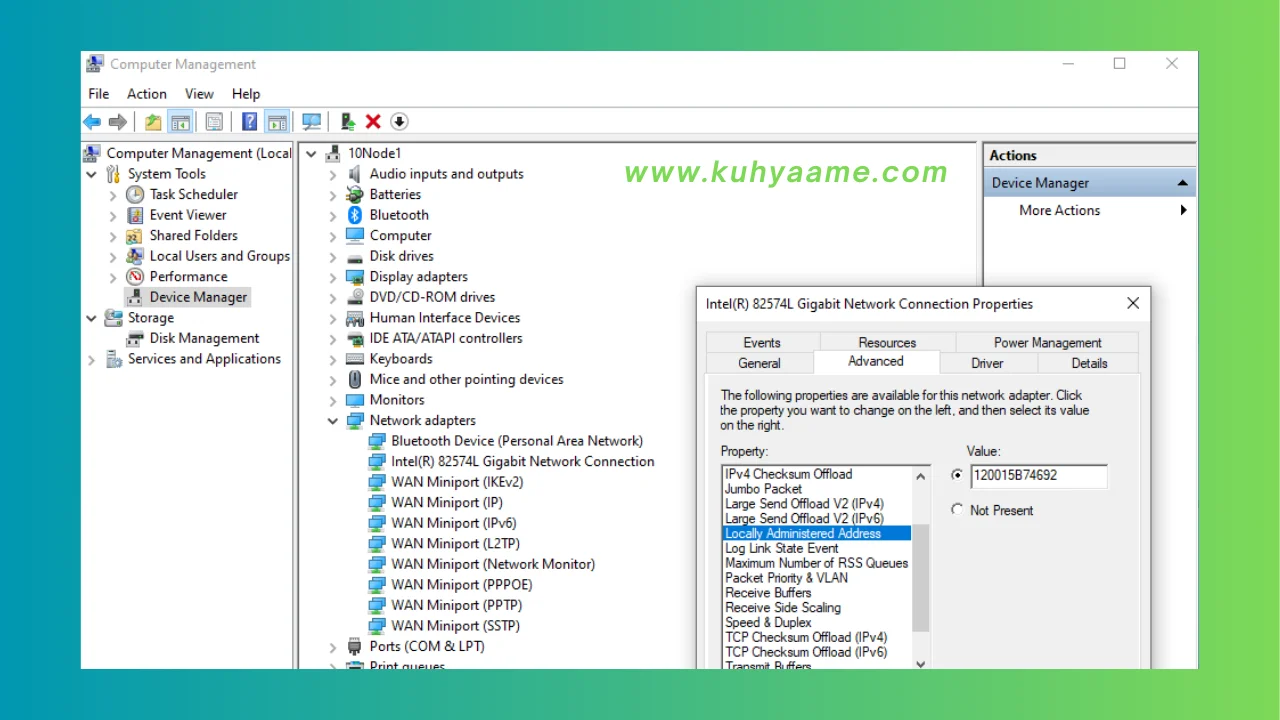The image size is (1280, 720).
Task: Select IPv4 Checksum Offload property
Action: [789, 474]
